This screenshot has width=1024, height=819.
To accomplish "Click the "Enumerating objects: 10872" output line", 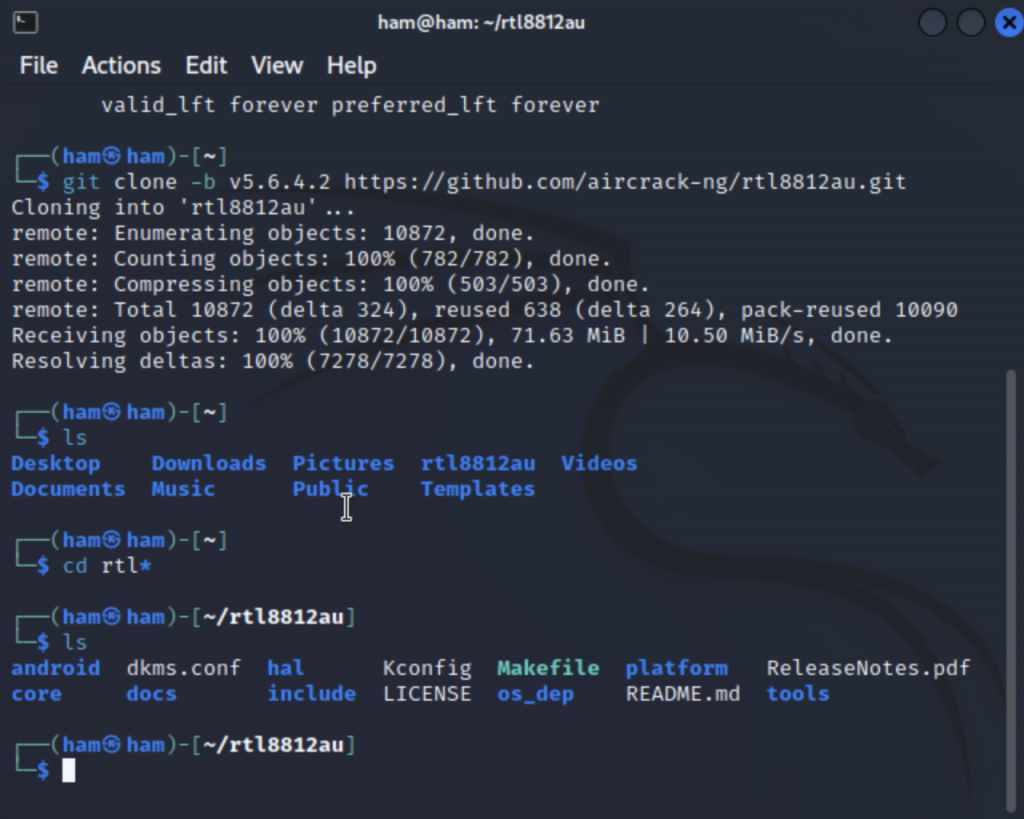I will (273, 233).
